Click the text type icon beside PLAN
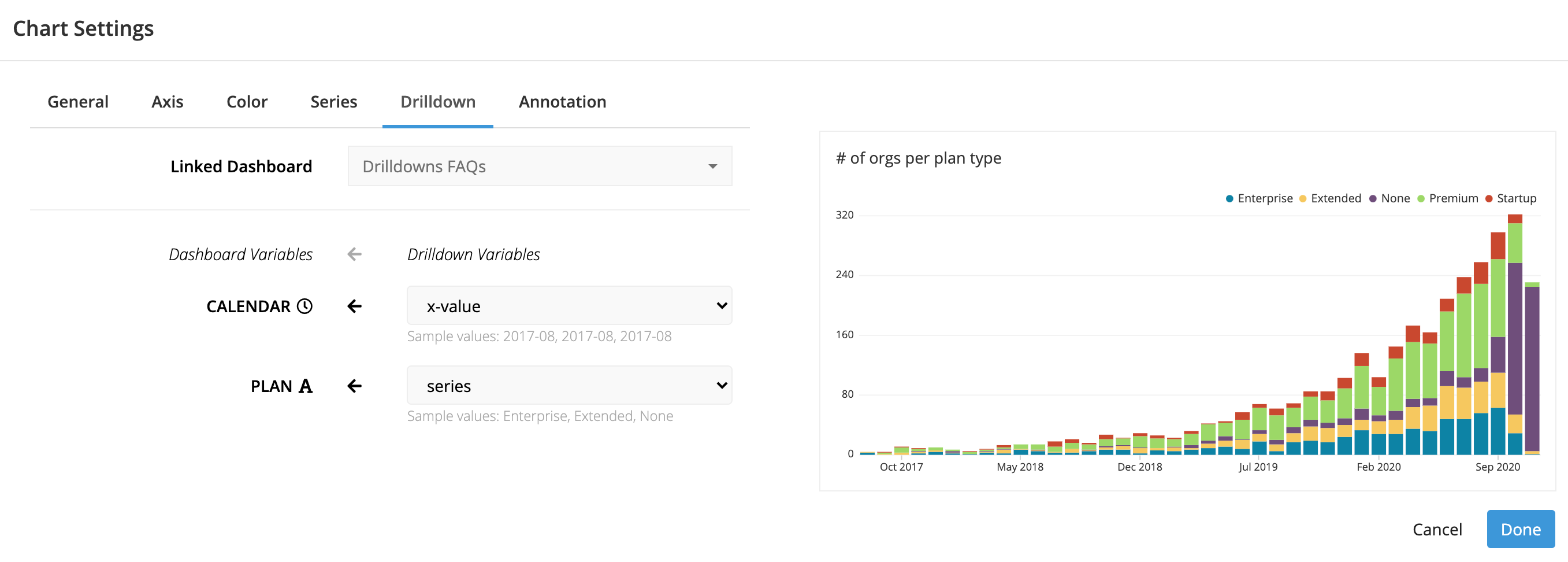 click(x=306, y=386)
